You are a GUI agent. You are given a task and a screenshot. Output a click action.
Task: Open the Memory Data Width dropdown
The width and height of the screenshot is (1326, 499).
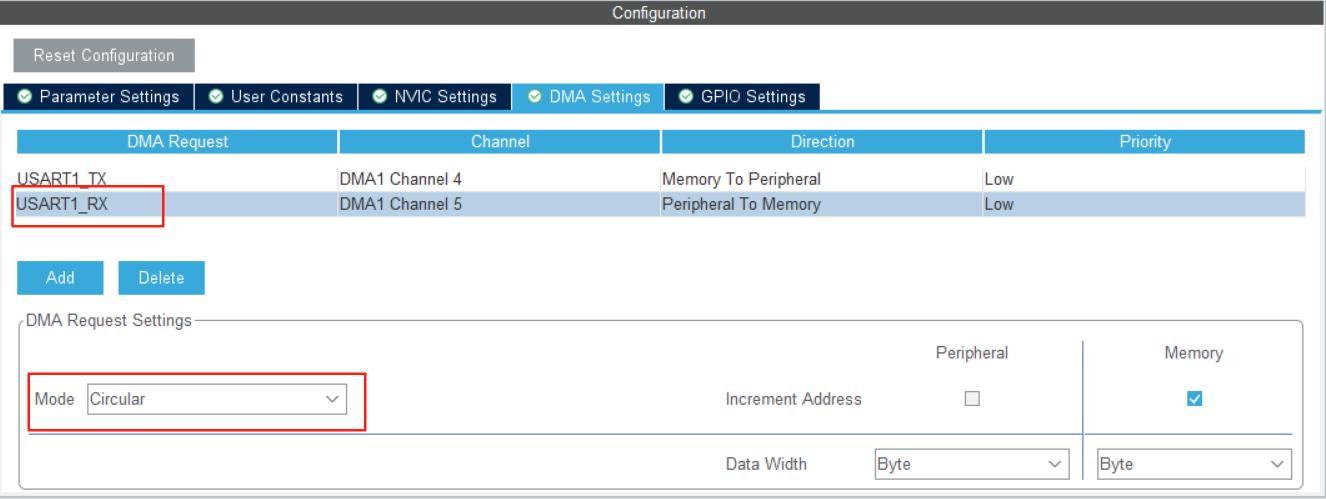1194,464
